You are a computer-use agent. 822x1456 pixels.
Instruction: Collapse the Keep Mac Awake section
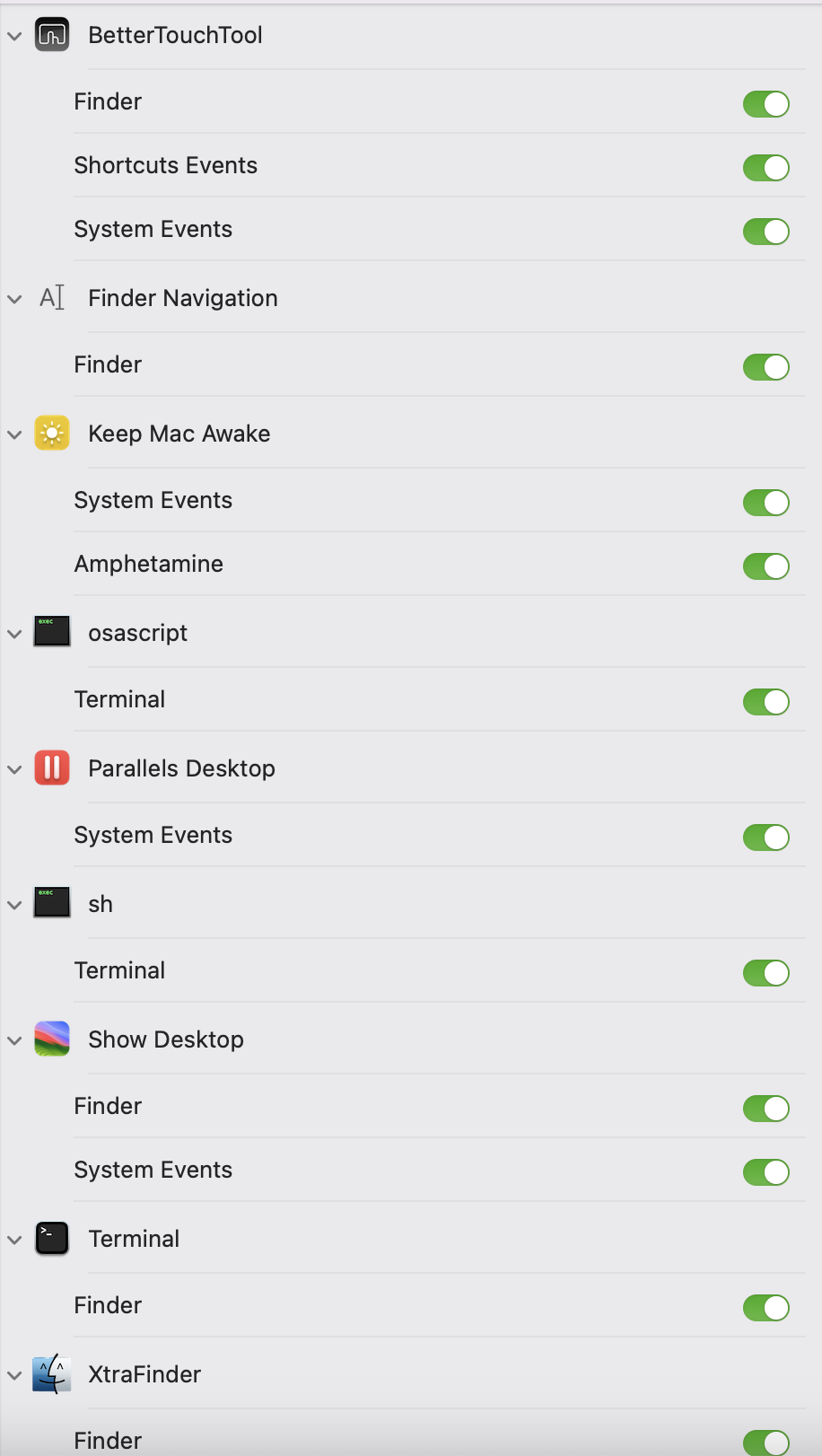click(x=14, y=435)
